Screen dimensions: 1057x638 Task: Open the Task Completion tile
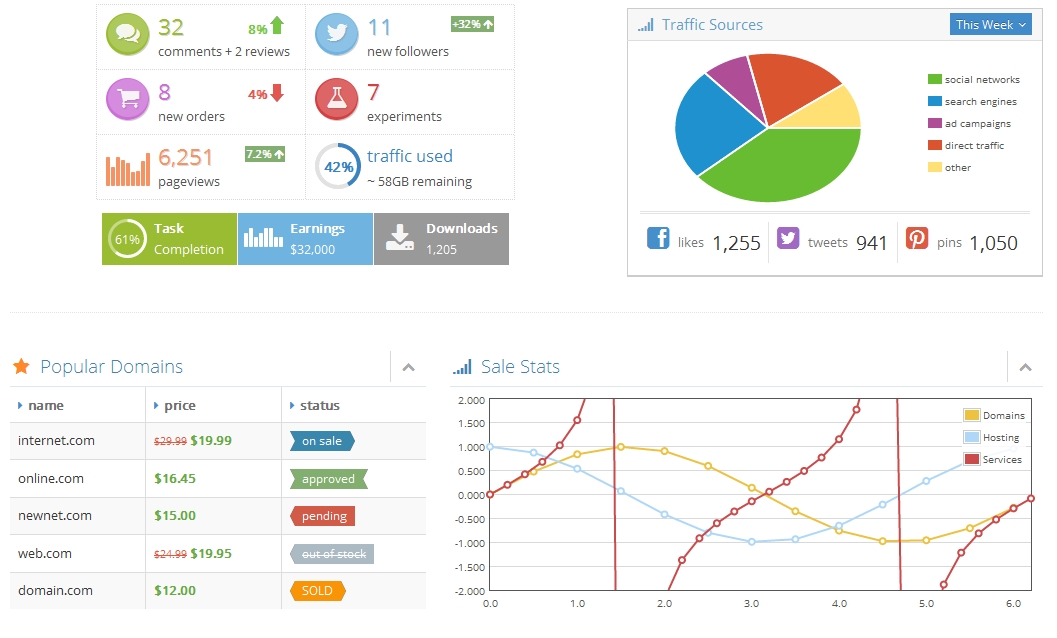pos(169,239)
